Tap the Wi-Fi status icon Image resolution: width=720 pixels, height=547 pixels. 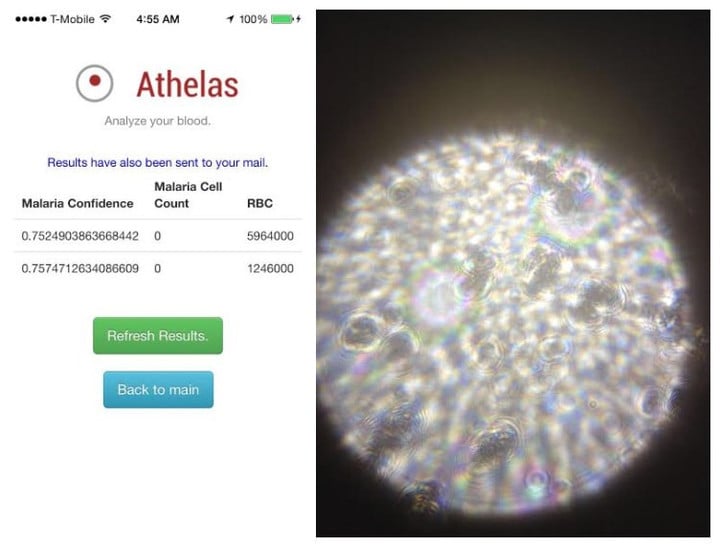106,19
